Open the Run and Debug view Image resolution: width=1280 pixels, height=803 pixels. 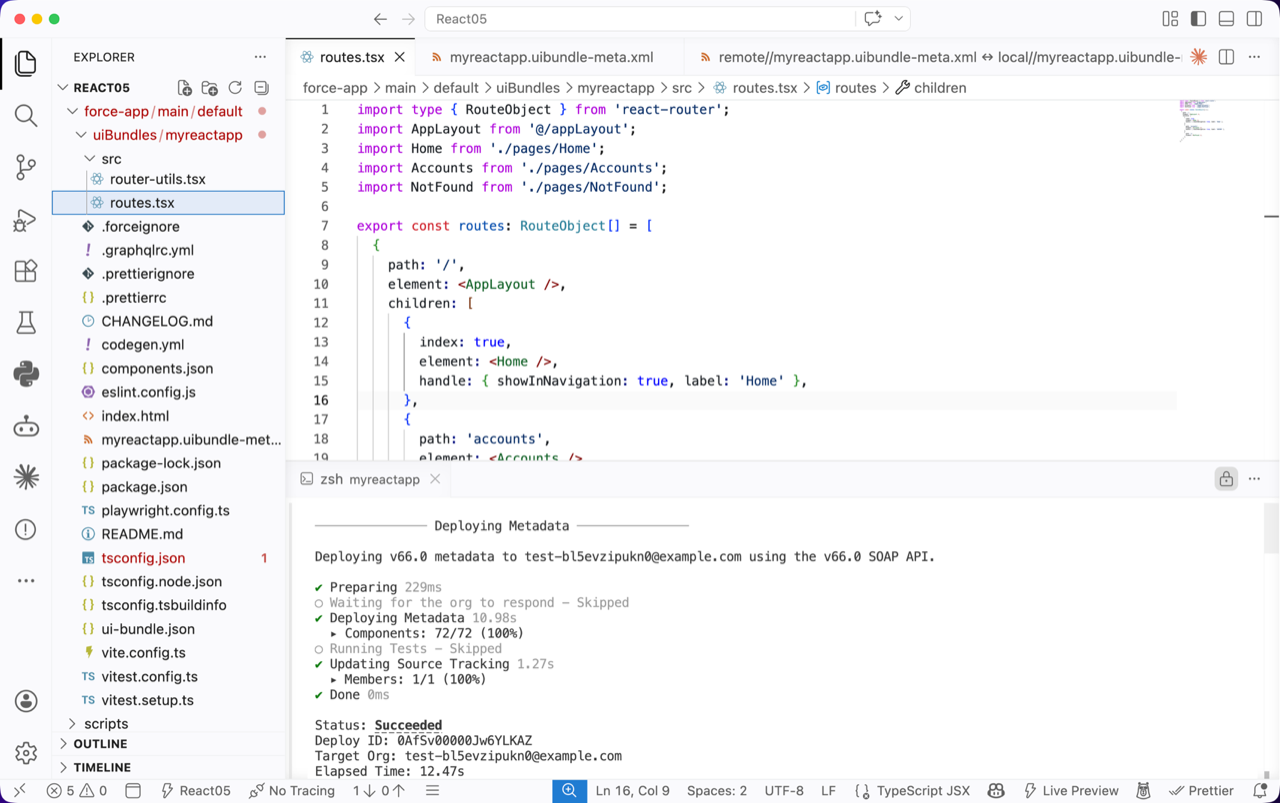[x=26, y=219]
